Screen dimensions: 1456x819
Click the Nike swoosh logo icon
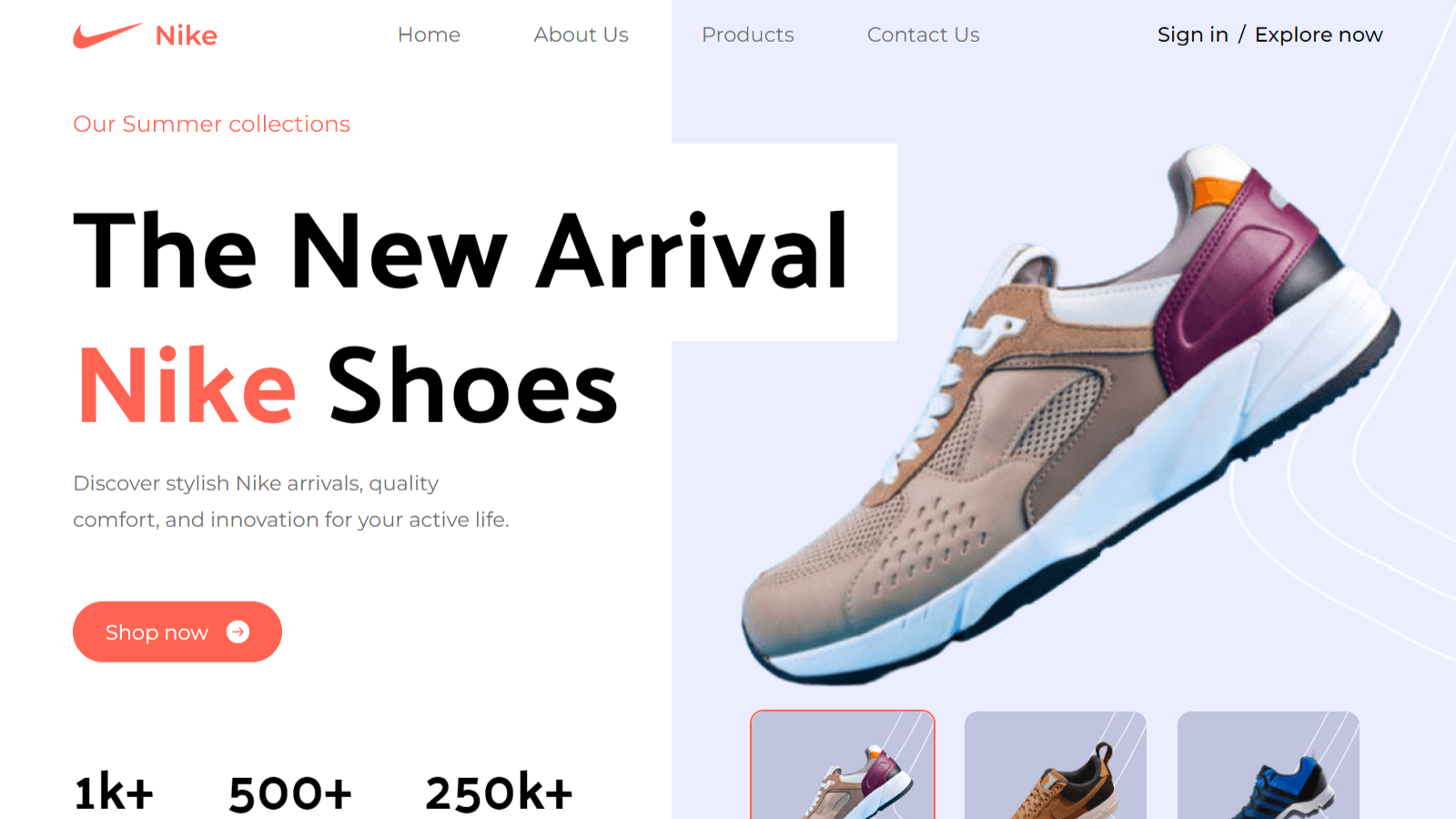pos(107,35)
